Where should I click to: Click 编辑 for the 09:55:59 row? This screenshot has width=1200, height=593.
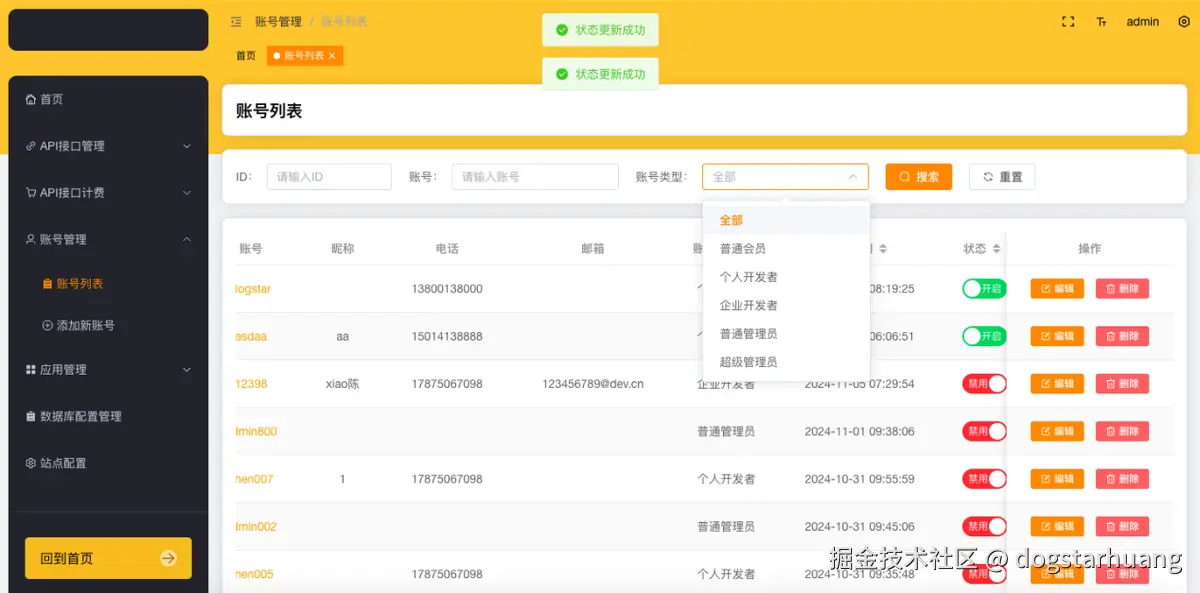[x=1057, y=479]
